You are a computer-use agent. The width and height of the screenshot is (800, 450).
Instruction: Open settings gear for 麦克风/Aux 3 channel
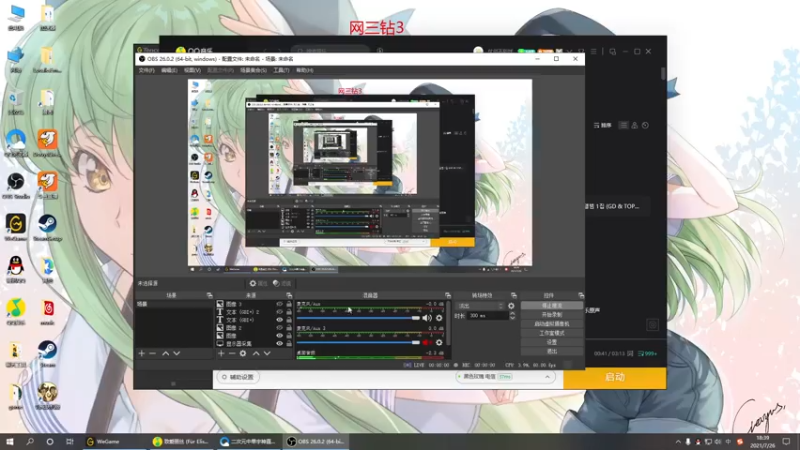pyautogui.click(x=439, y=342)
